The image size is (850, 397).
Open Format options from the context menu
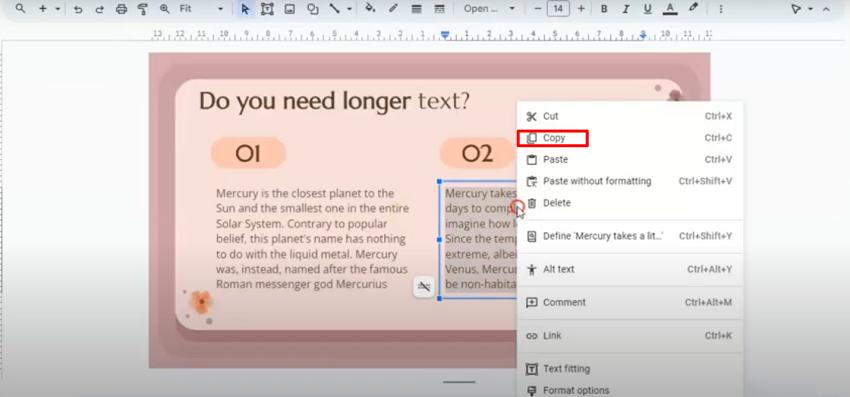pyautogui.click(x=629, y=390)
